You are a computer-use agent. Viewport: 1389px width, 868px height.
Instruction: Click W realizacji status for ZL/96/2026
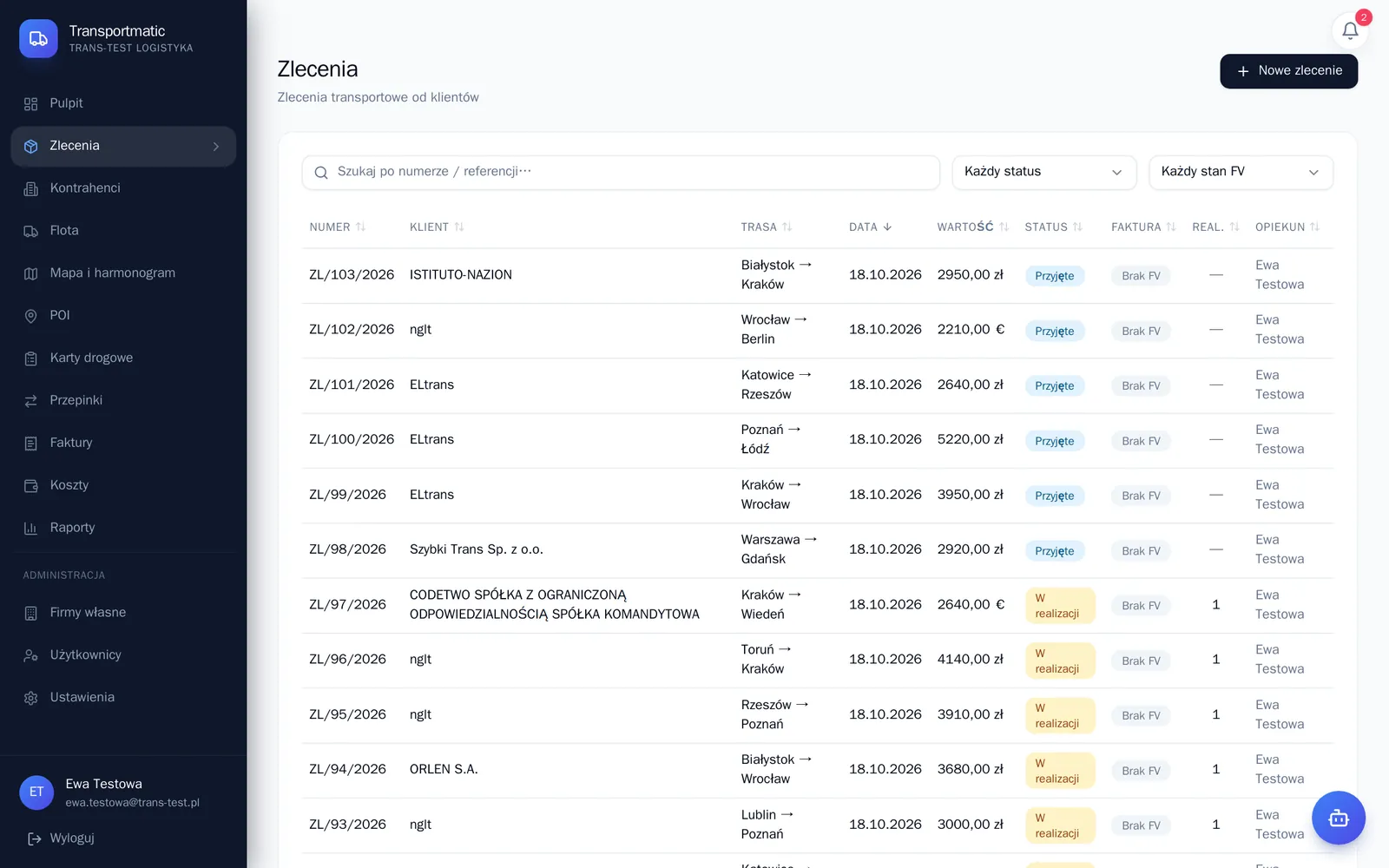pyautogui.click(x=1059, y=661)
